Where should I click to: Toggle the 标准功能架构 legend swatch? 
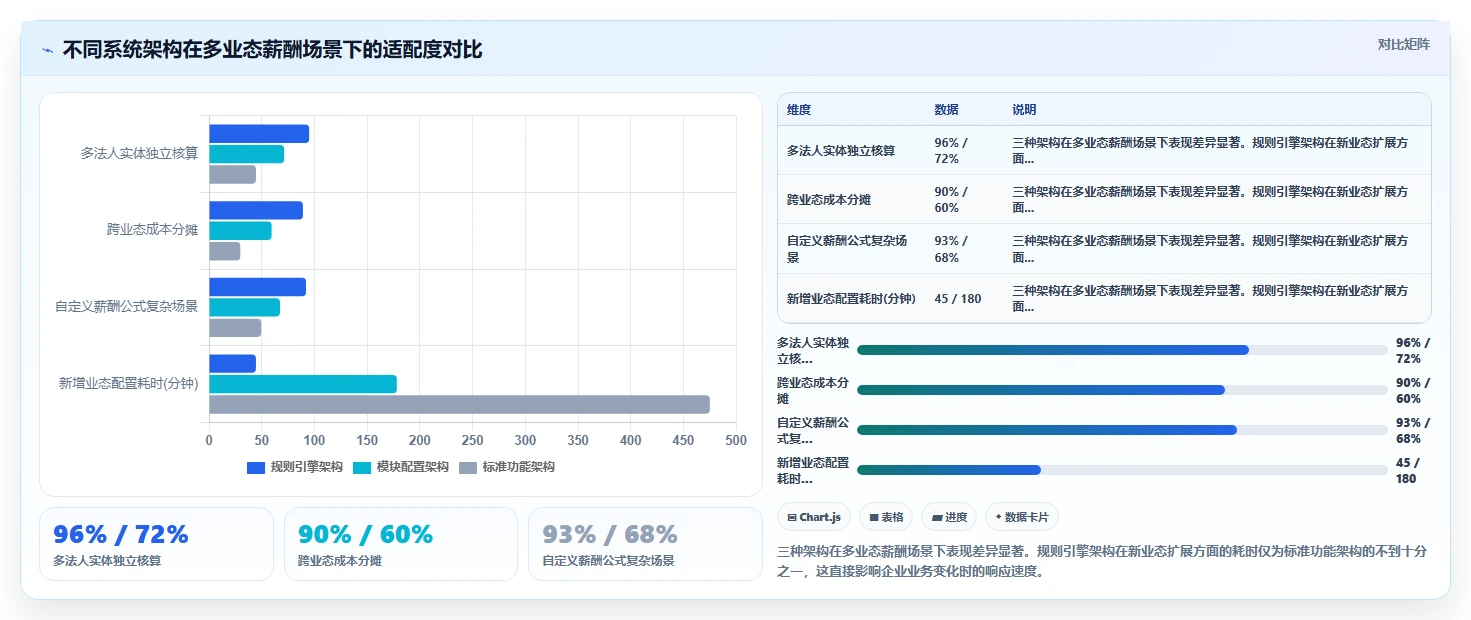coord(468,467)
